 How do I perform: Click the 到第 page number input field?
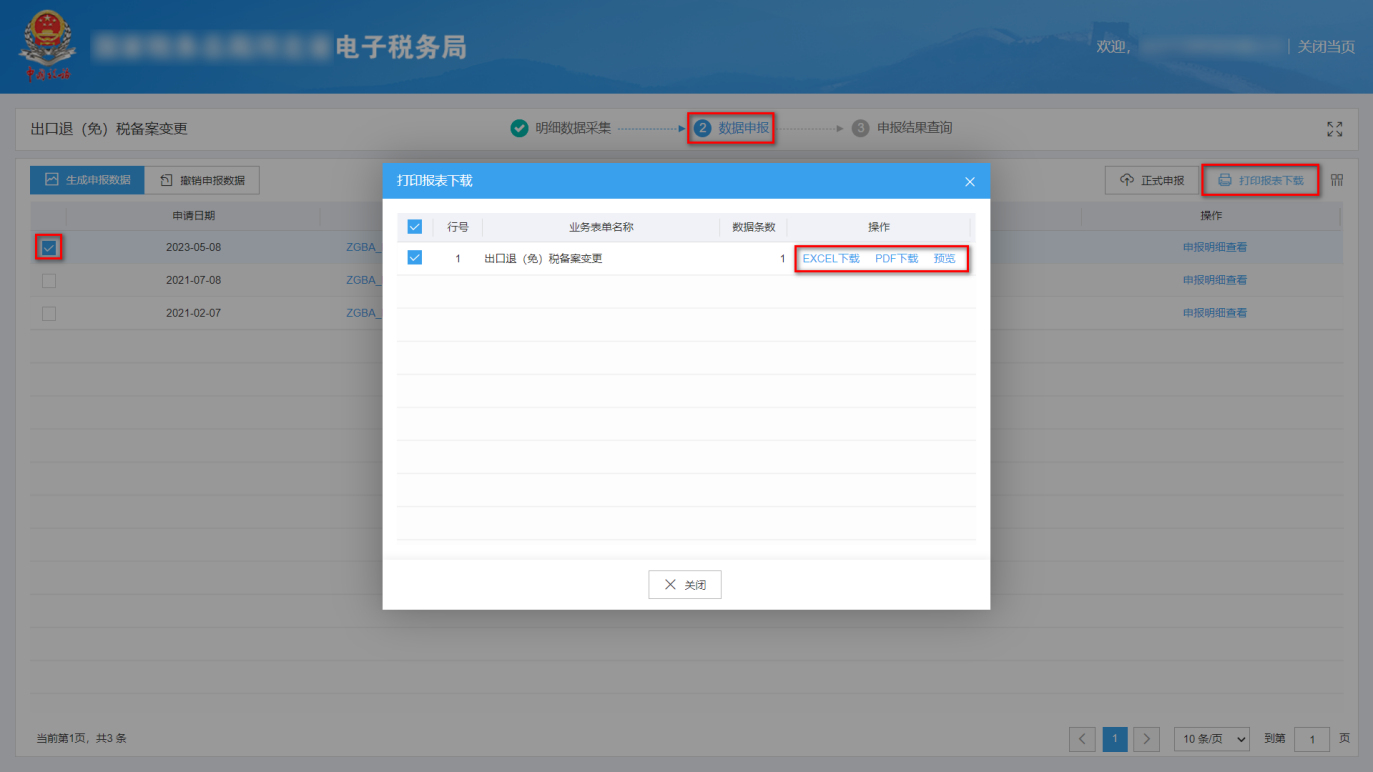click(x=1311, y=739)
